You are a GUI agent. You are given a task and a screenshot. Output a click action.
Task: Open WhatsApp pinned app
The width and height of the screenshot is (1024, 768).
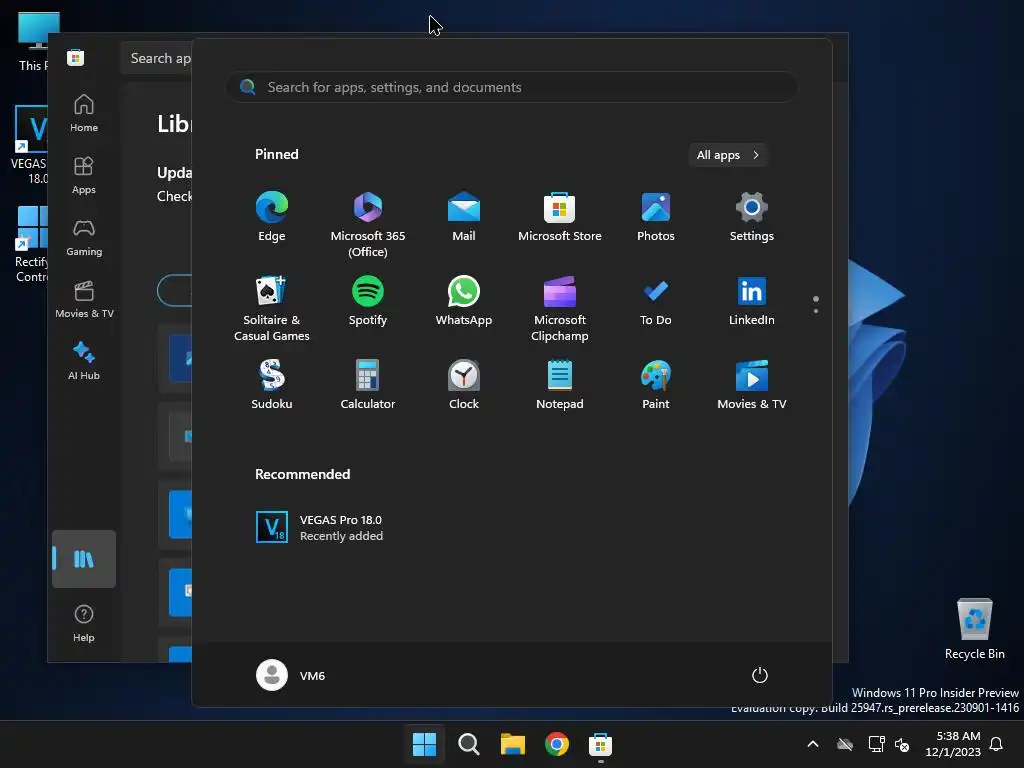click(x=464, y=301)
